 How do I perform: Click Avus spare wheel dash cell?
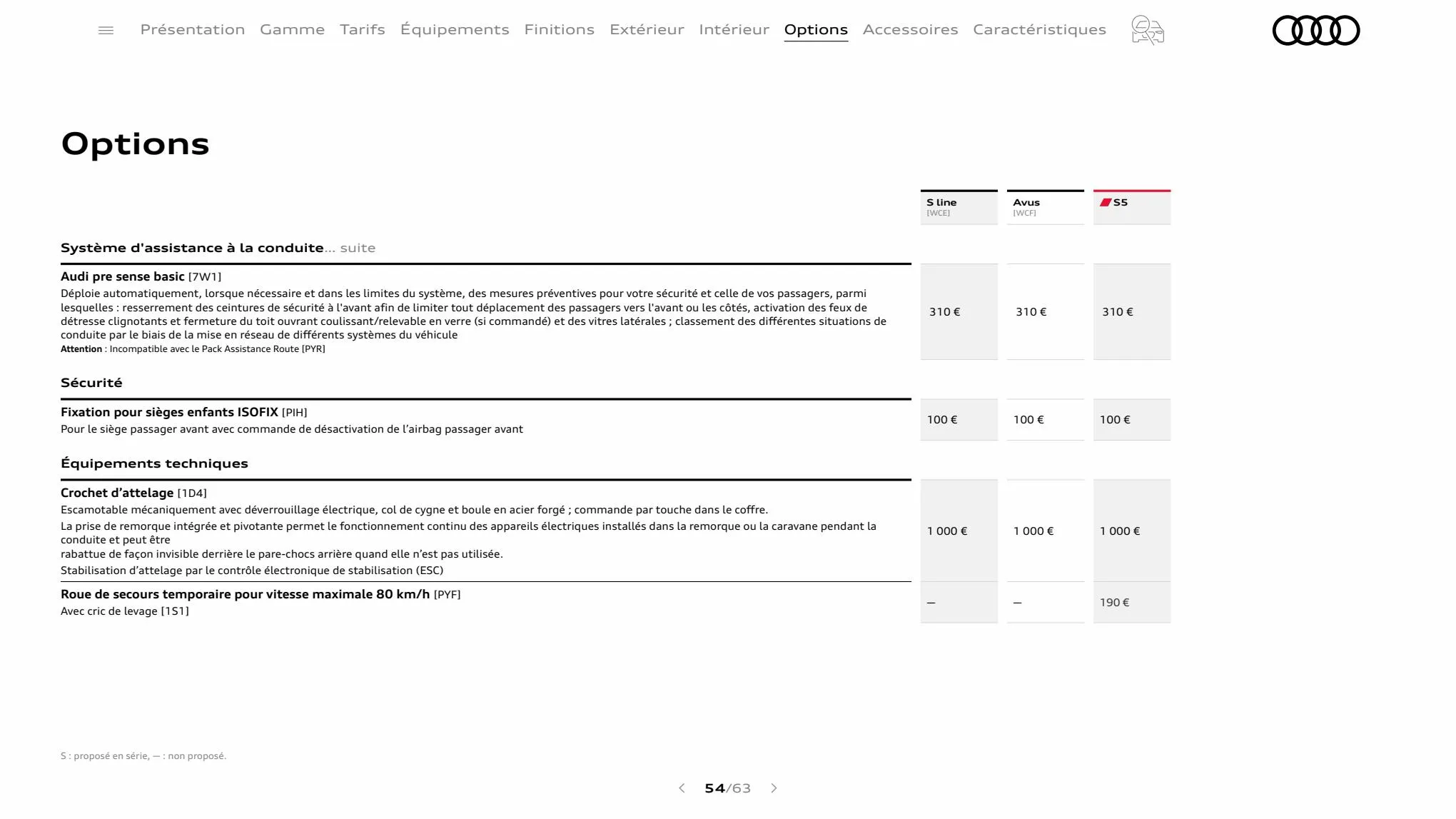[x=1046, y=603]
